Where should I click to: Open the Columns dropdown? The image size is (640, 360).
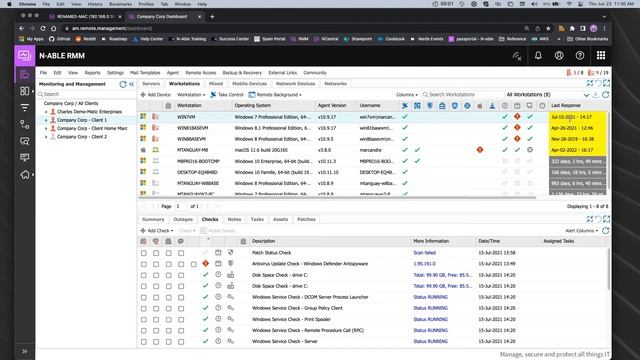[407, 95]
